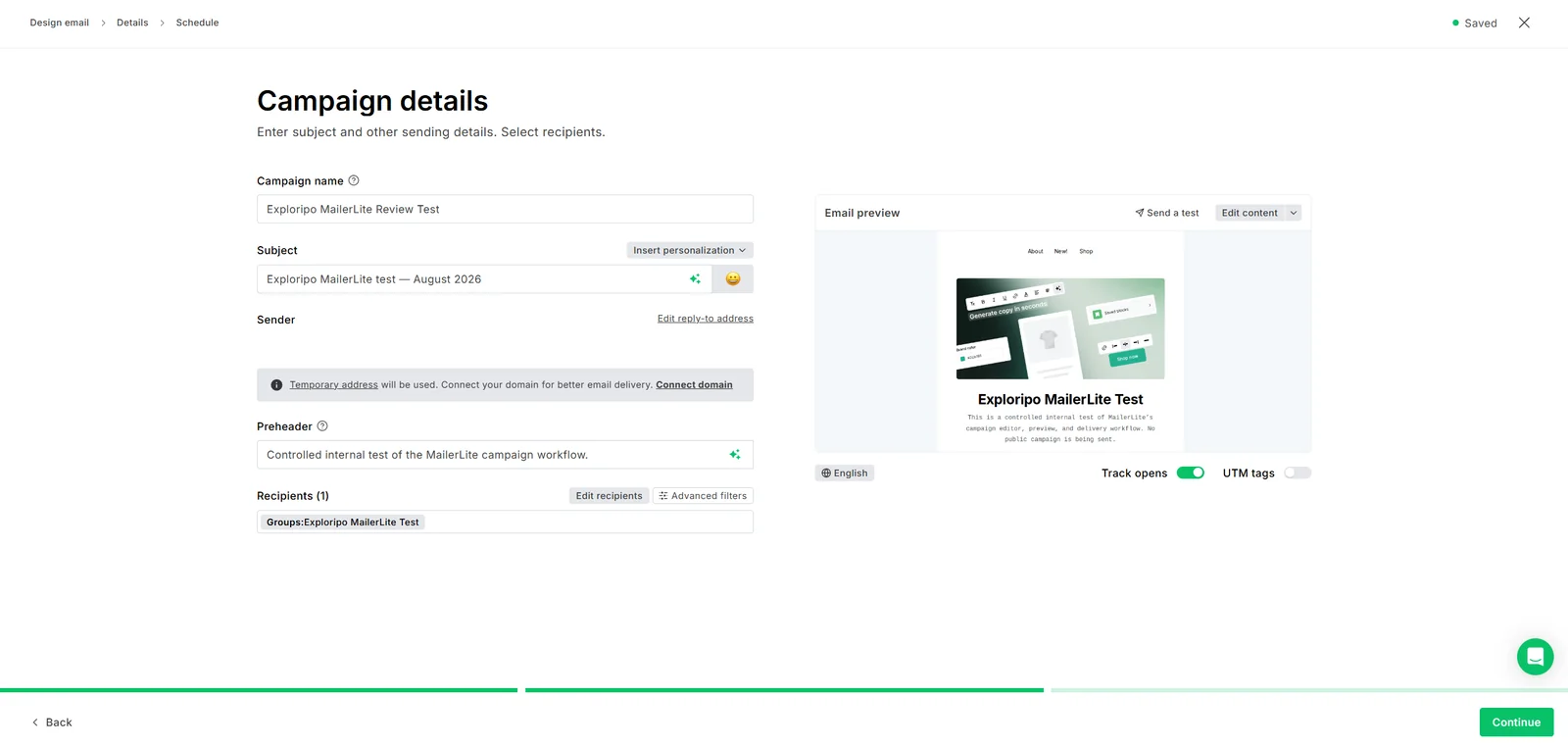Click the Exploripo MailerLite Test preview heading
Viewport: 1568px width, 747px height.
(1060, 399)
